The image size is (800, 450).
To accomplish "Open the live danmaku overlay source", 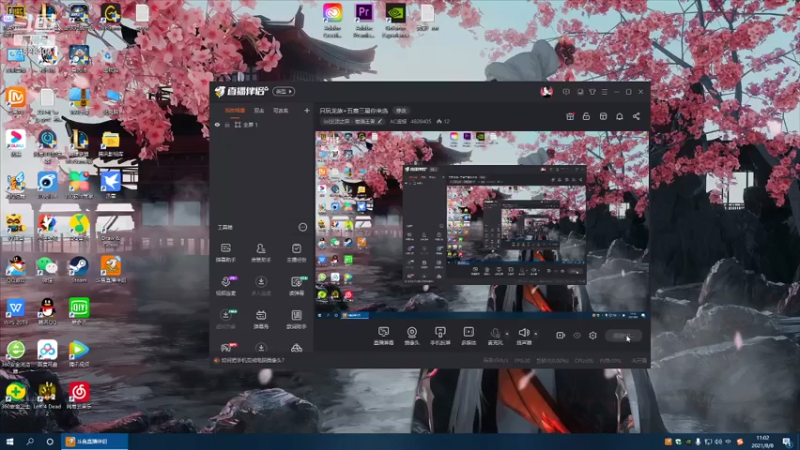I will pos(384,336).
